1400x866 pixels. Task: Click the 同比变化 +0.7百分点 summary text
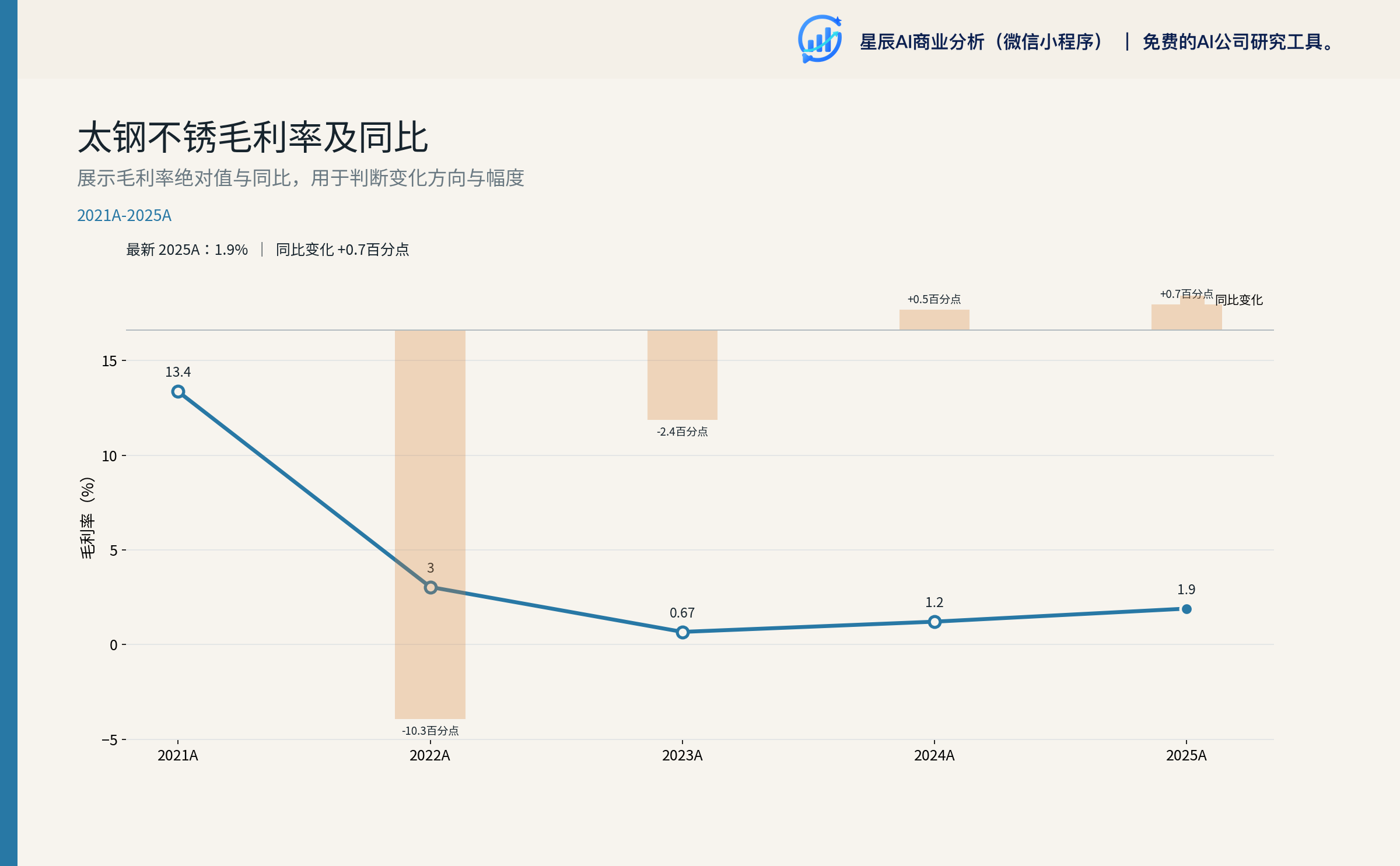(x=342, y=250)
